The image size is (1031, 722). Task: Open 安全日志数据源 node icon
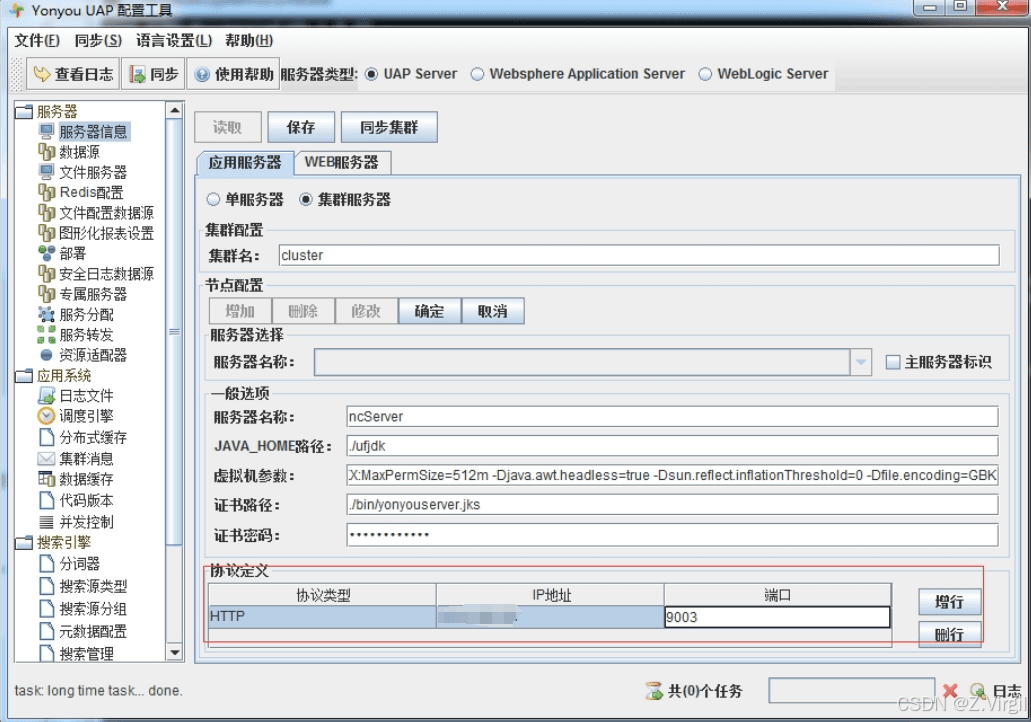[x=46, y=274]
